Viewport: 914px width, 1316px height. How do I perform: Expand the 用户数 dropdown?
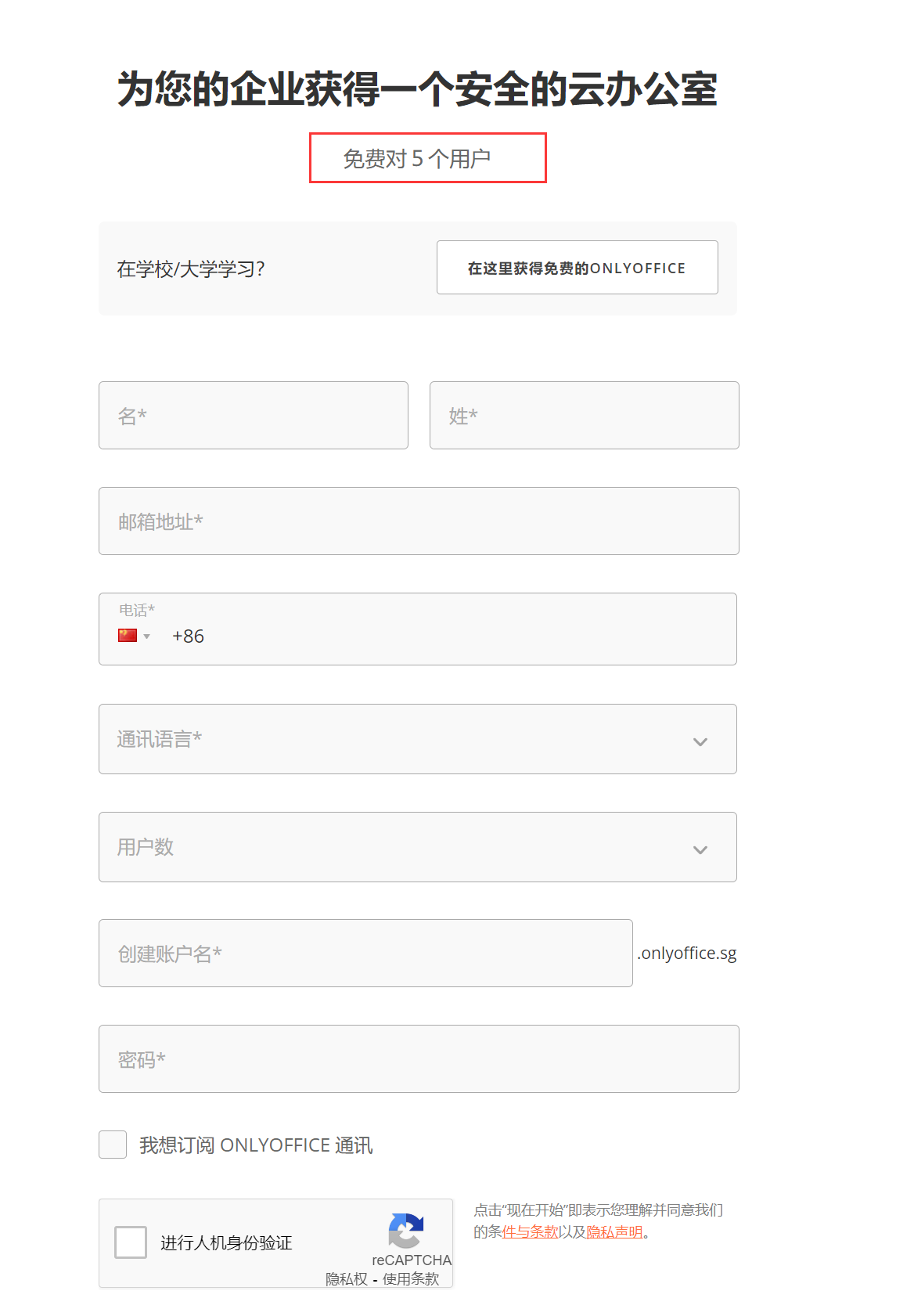pyautogui.click(x=418, y=847)
